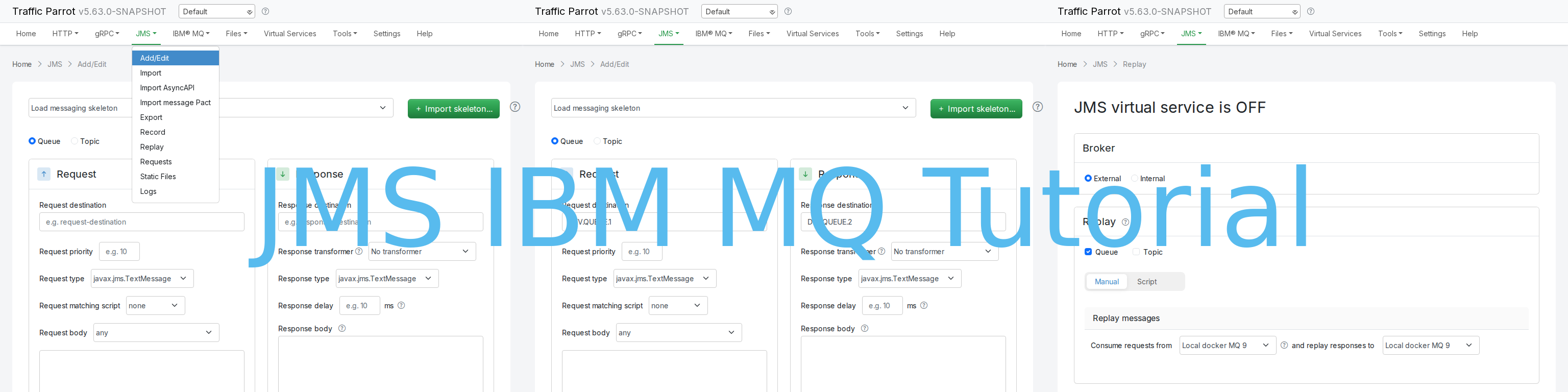Image resolution: width=1568 pixels, height=392 pixels.
Task: Open Response transformer dropdown in left panel
Action: coord(422,252)
